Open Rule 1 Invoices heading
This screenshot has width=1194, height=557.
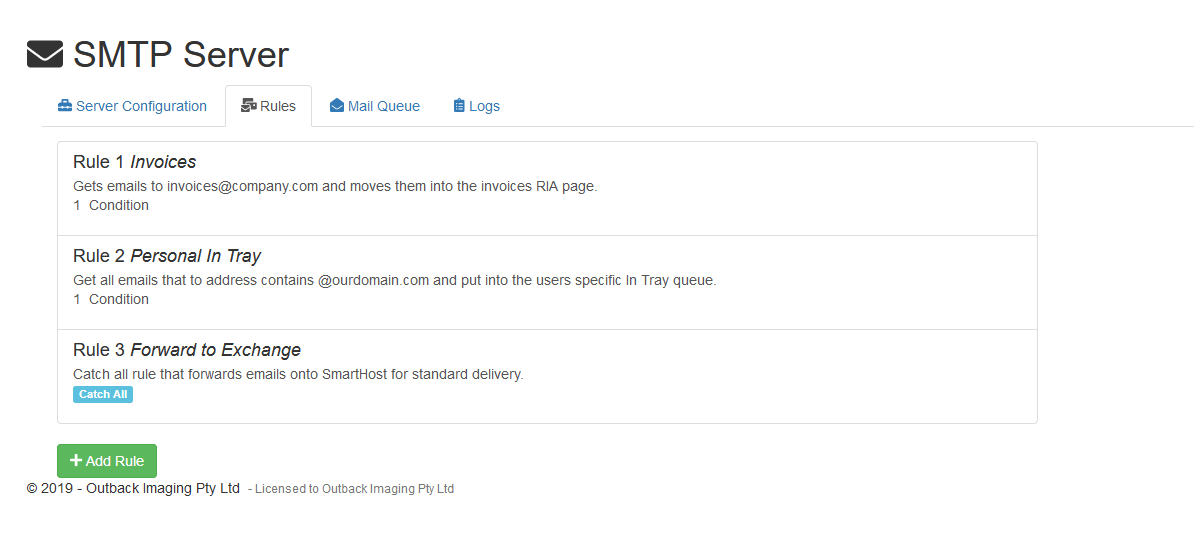tap(134, 162)
